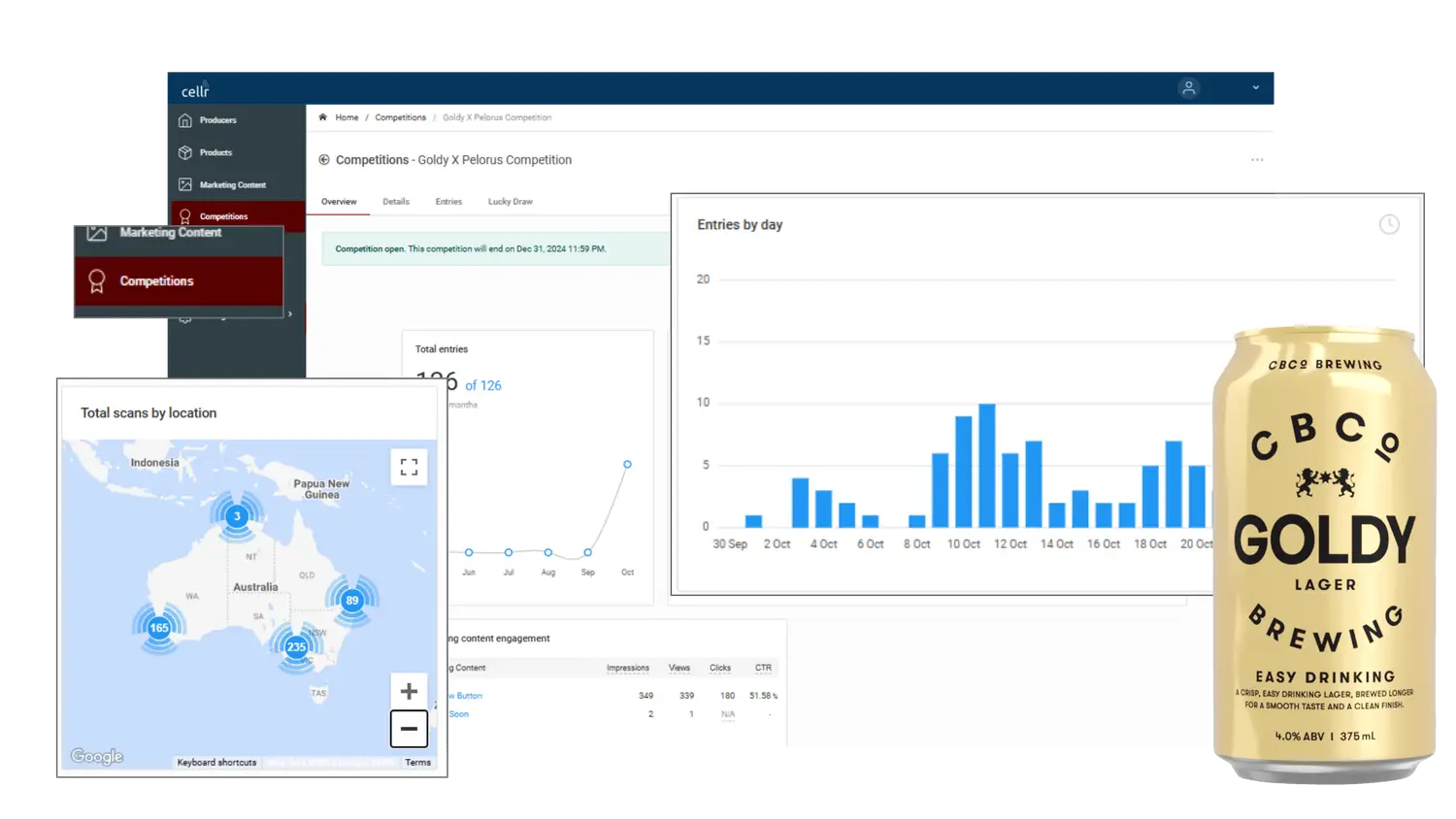1456x819 pixels.
Task: Click the back arrow beside Competitions title
Action: pyautogui.click(x=324, y=160)
